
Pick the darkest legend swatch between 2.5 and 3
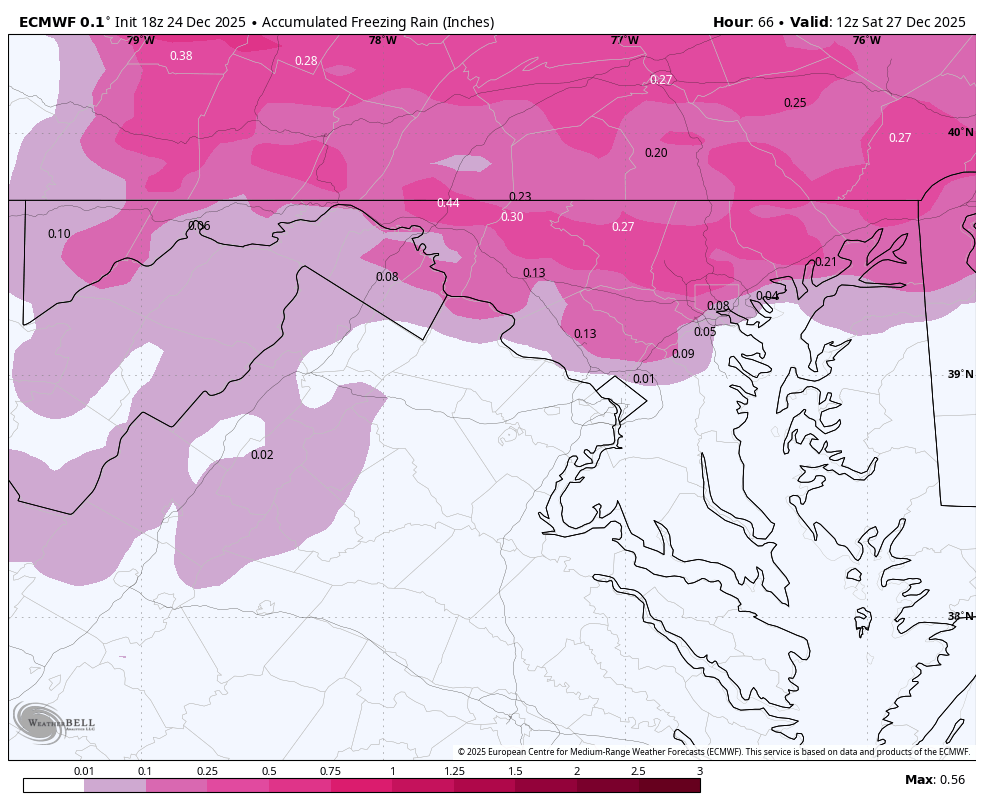(669, 786)
